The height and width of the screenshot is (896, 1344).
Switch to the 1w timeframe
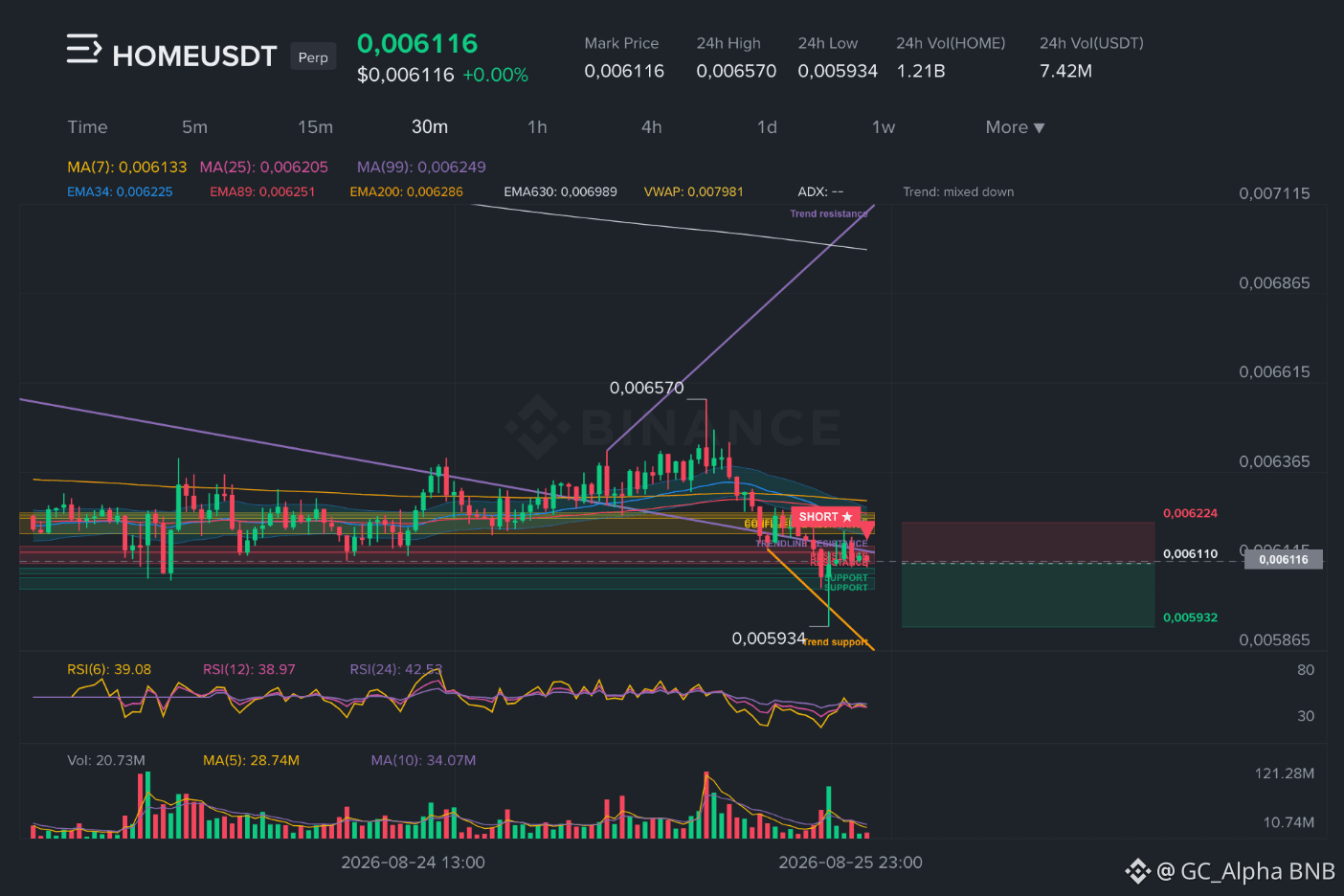(884, 127)
